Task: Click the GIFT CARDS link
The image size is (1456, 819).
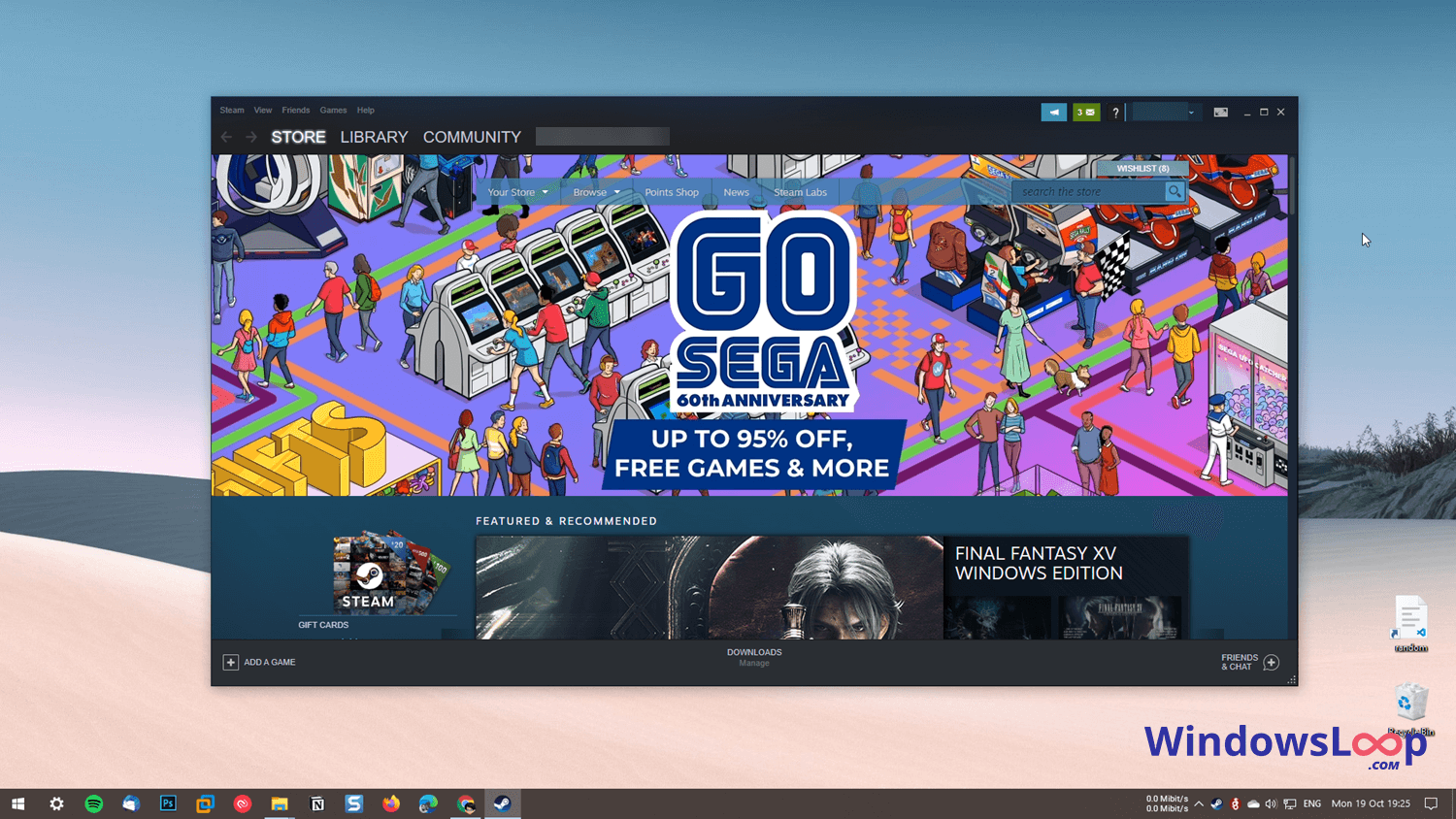Action: 323,625
